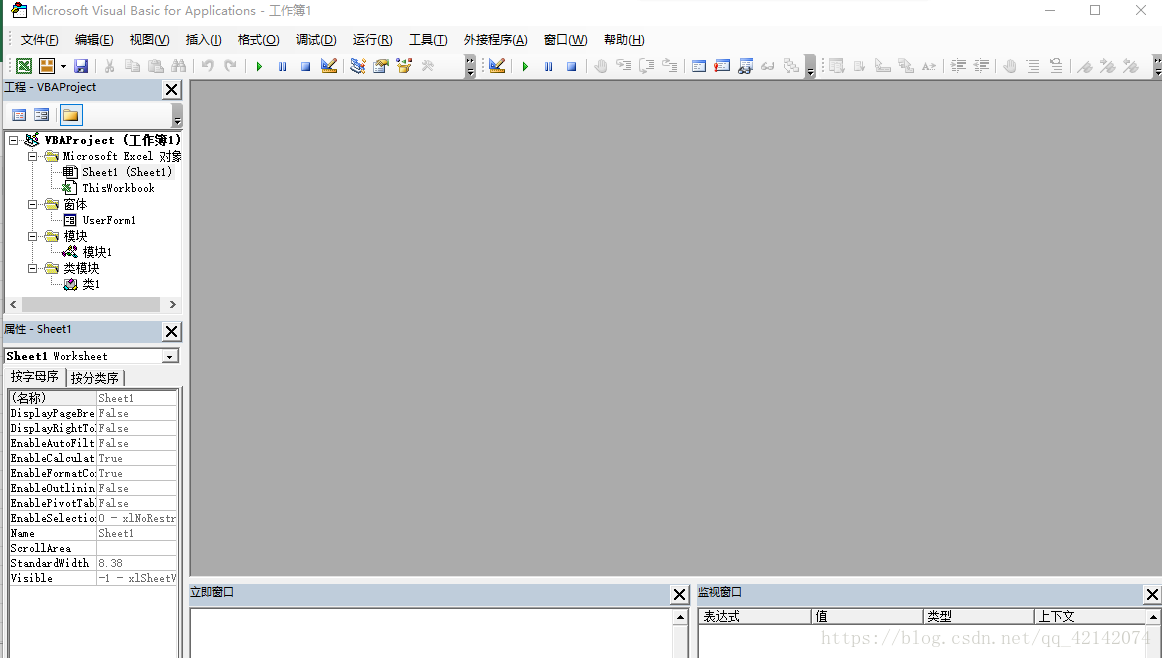Select ThisWorkbook in the project tree
Screen dimensions: 1162x658
point(119,188)
